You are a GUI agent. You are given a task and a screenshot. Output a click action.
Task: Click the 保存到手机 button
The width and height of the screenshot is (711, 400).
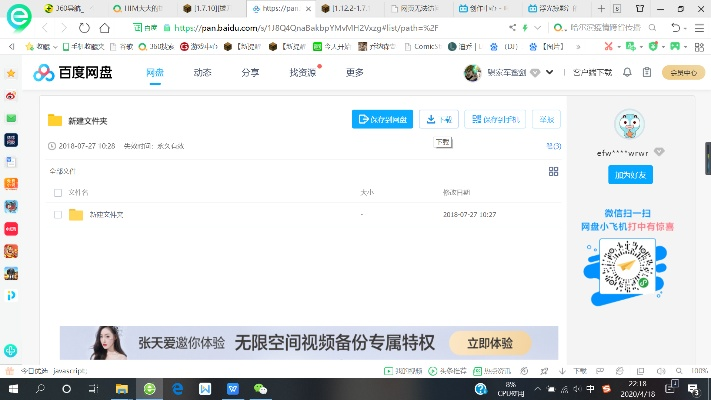pos(495,119)
